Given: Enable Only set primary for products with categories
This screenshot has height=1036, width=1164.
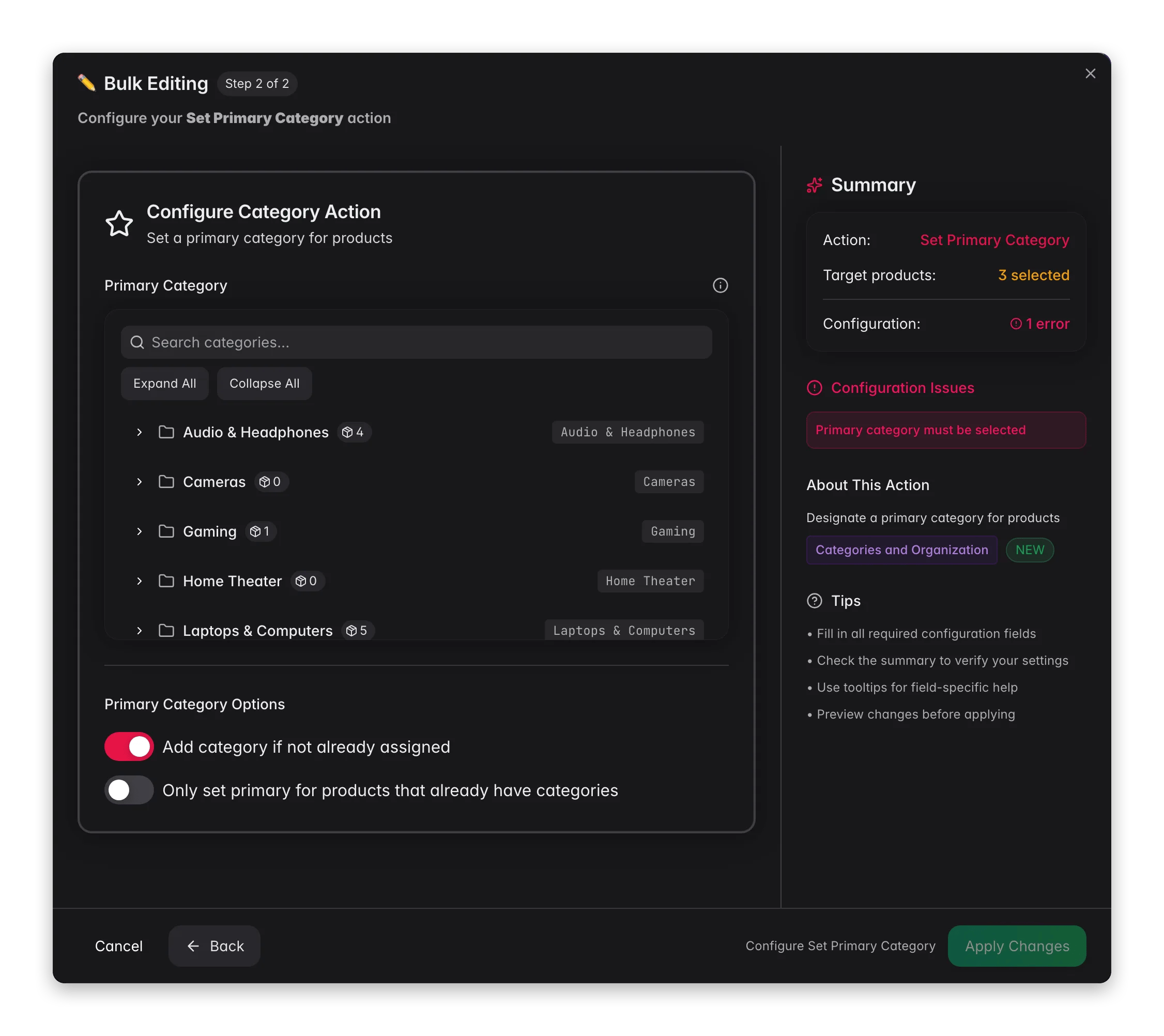Looking at the screenshot, I should pyautogui.click(x=129, y=790).
